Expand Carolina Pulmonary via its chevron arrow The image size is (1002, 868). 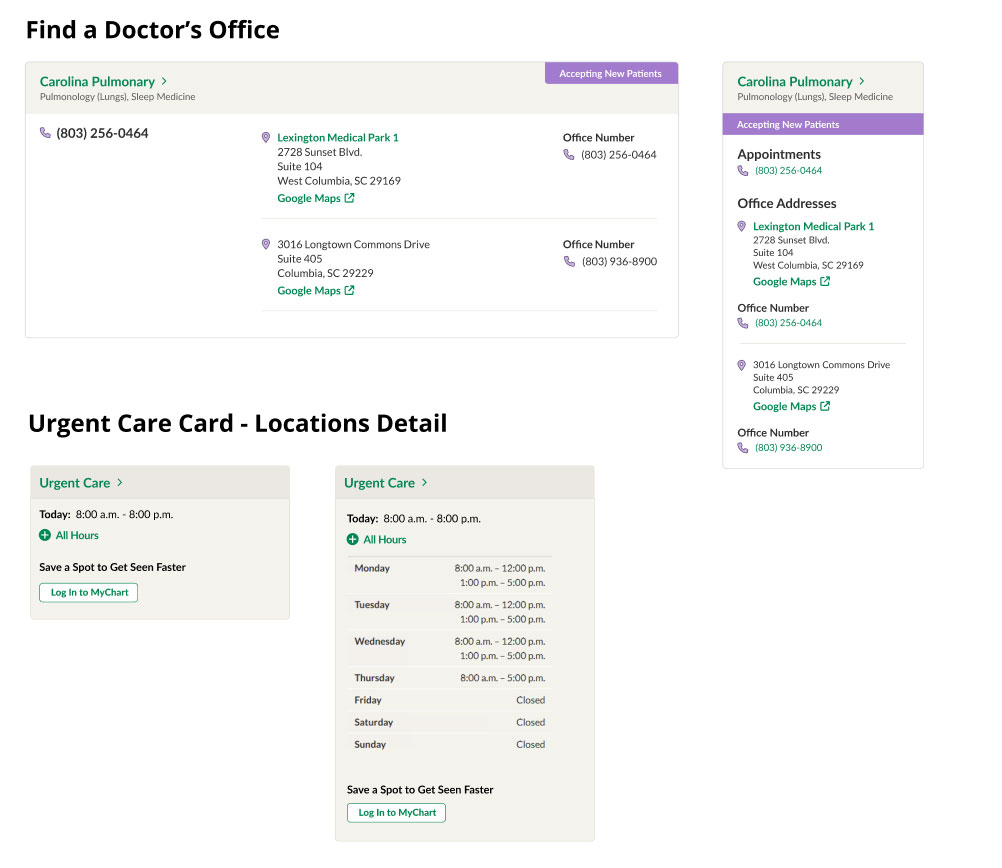tap(165, 81)
